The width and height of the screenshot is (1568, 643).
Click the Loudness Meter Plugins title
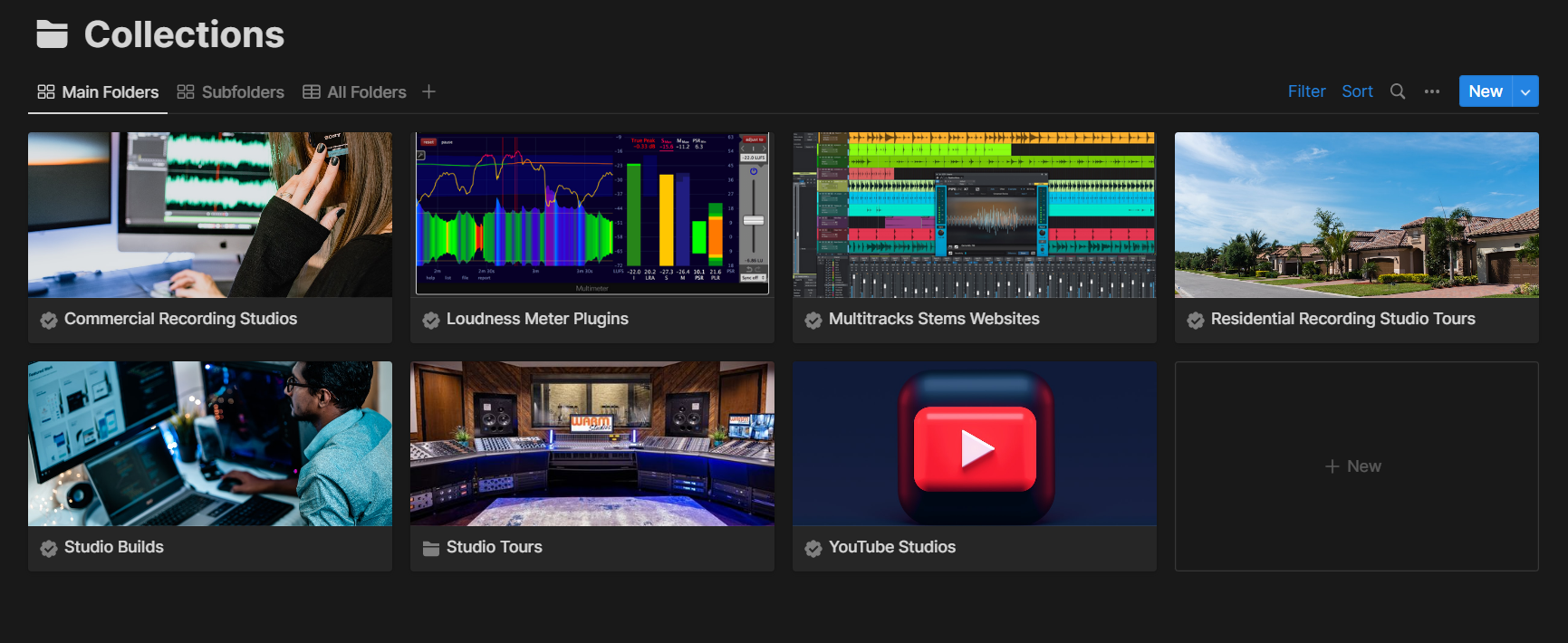coord(537,319)
